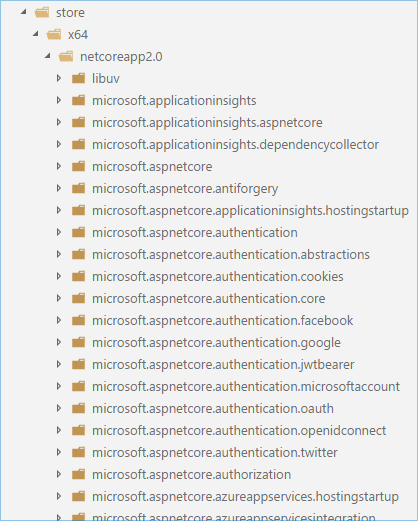
Task: Select microsoft.aspnetcore.authentication label
Action: tap(195, 233)
